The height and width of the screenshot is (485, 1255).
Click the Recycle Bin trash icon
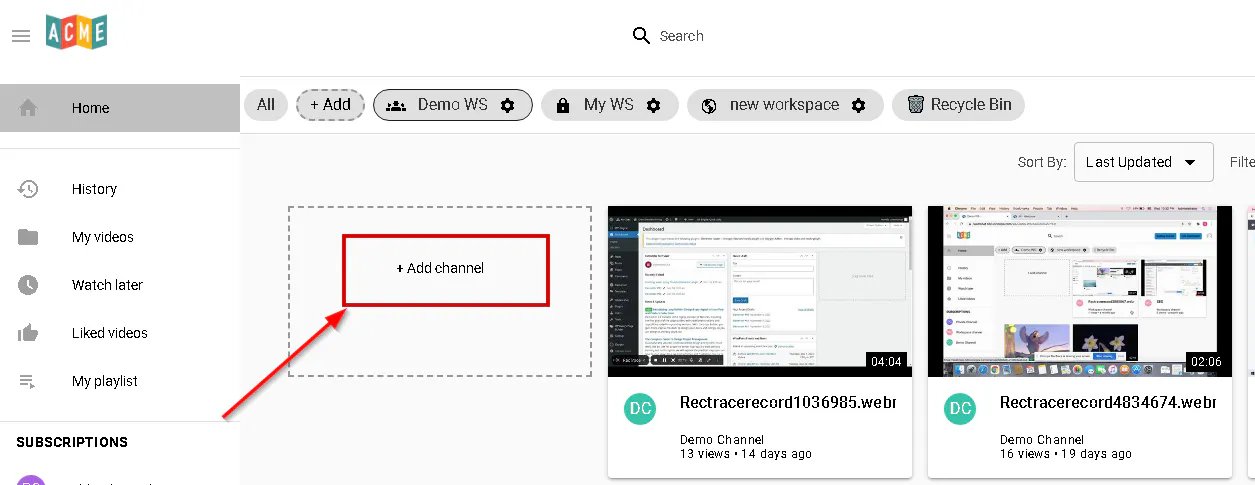click(916, 104)
